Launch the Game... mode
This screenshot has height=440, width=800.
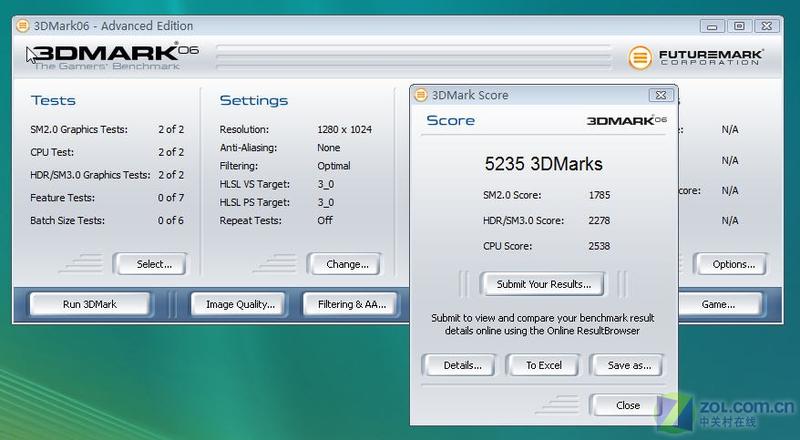point(718,304)
